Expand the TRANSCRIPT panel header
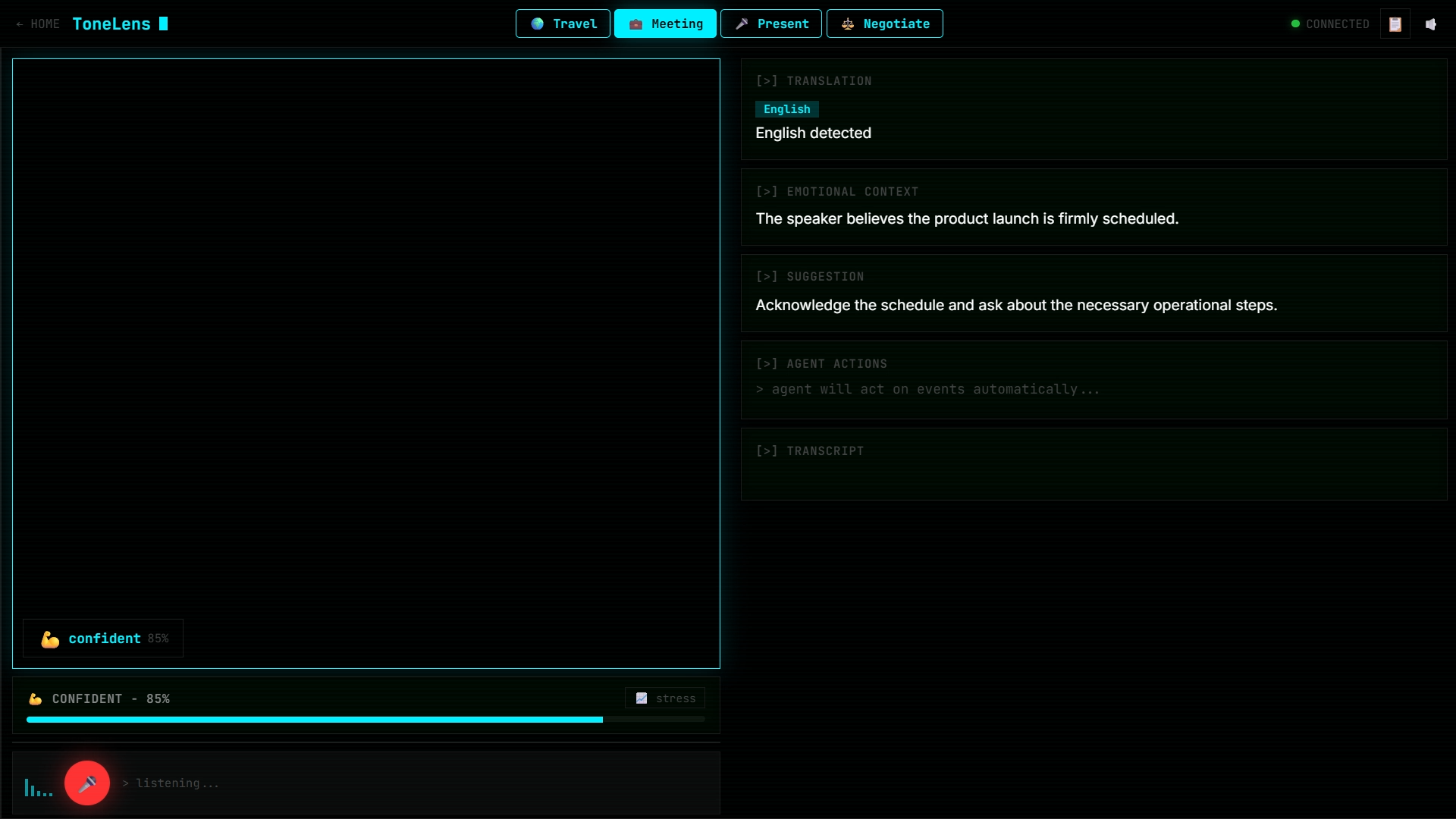 click(x=810, y=451)
